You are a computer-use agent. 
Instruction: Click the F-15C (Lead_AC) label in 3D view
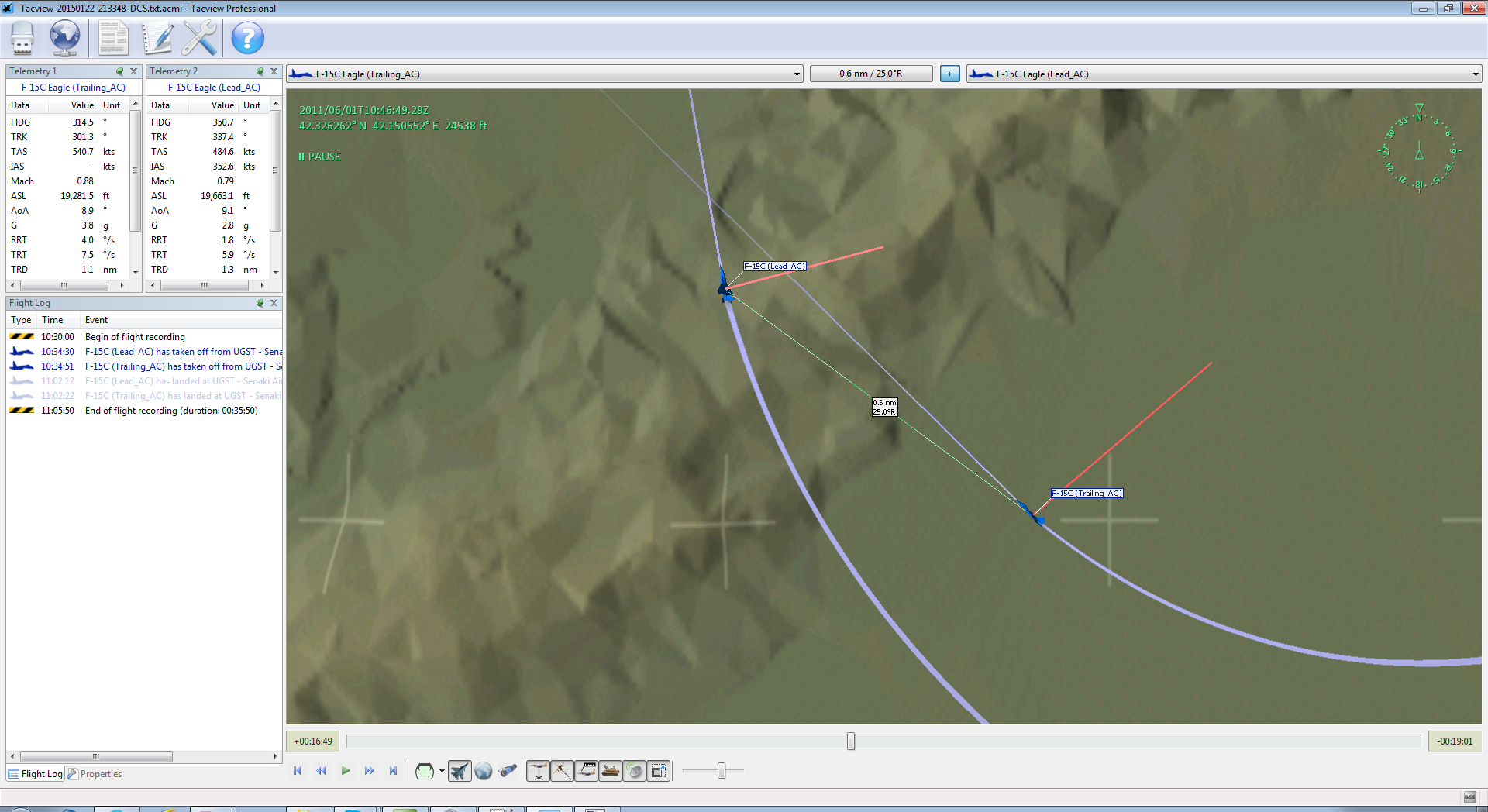click(775, 266)
